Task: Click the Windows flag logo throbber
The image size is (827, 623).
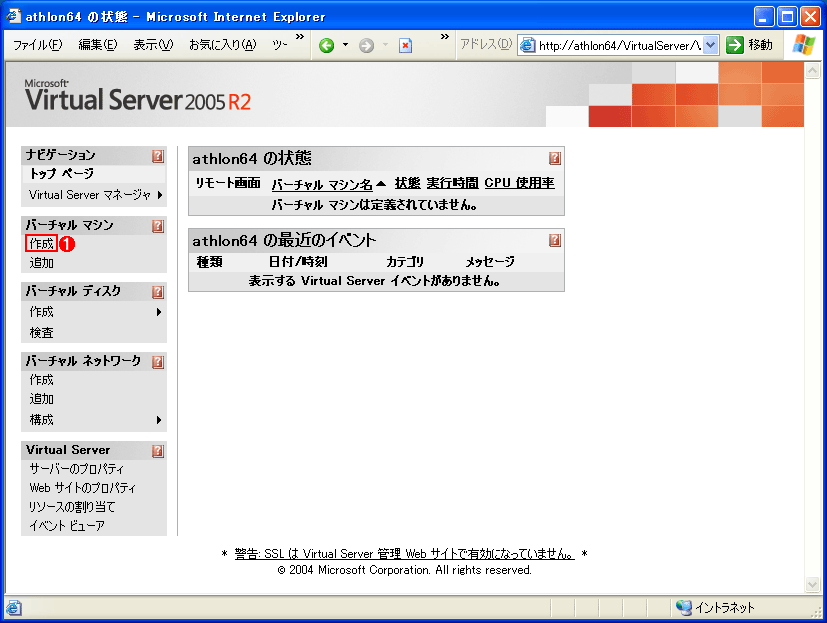Action: 803,44
